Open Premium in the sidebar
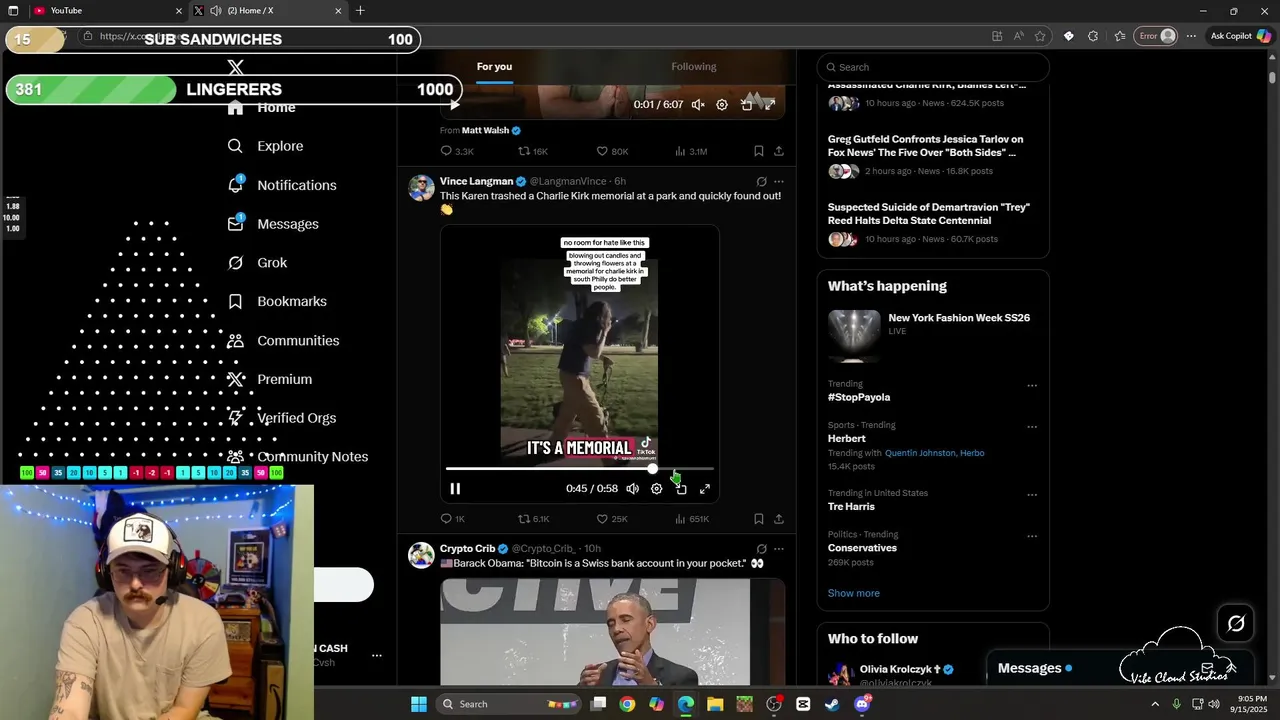Image resolution: width=1280 pixels, height=720 pixels. 270,379
